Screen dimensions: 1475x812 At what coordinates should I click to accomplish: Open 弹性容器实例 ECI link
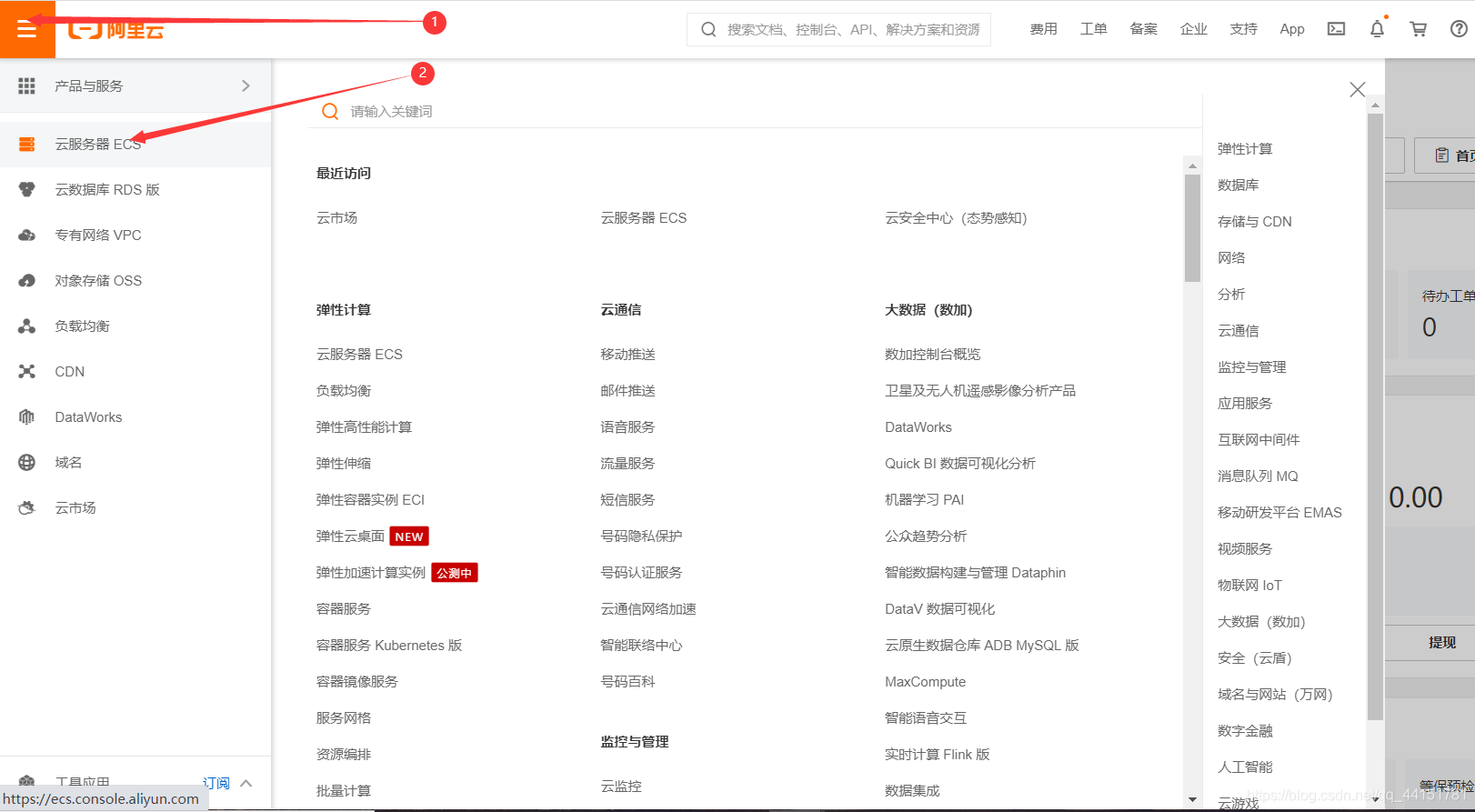370,499
